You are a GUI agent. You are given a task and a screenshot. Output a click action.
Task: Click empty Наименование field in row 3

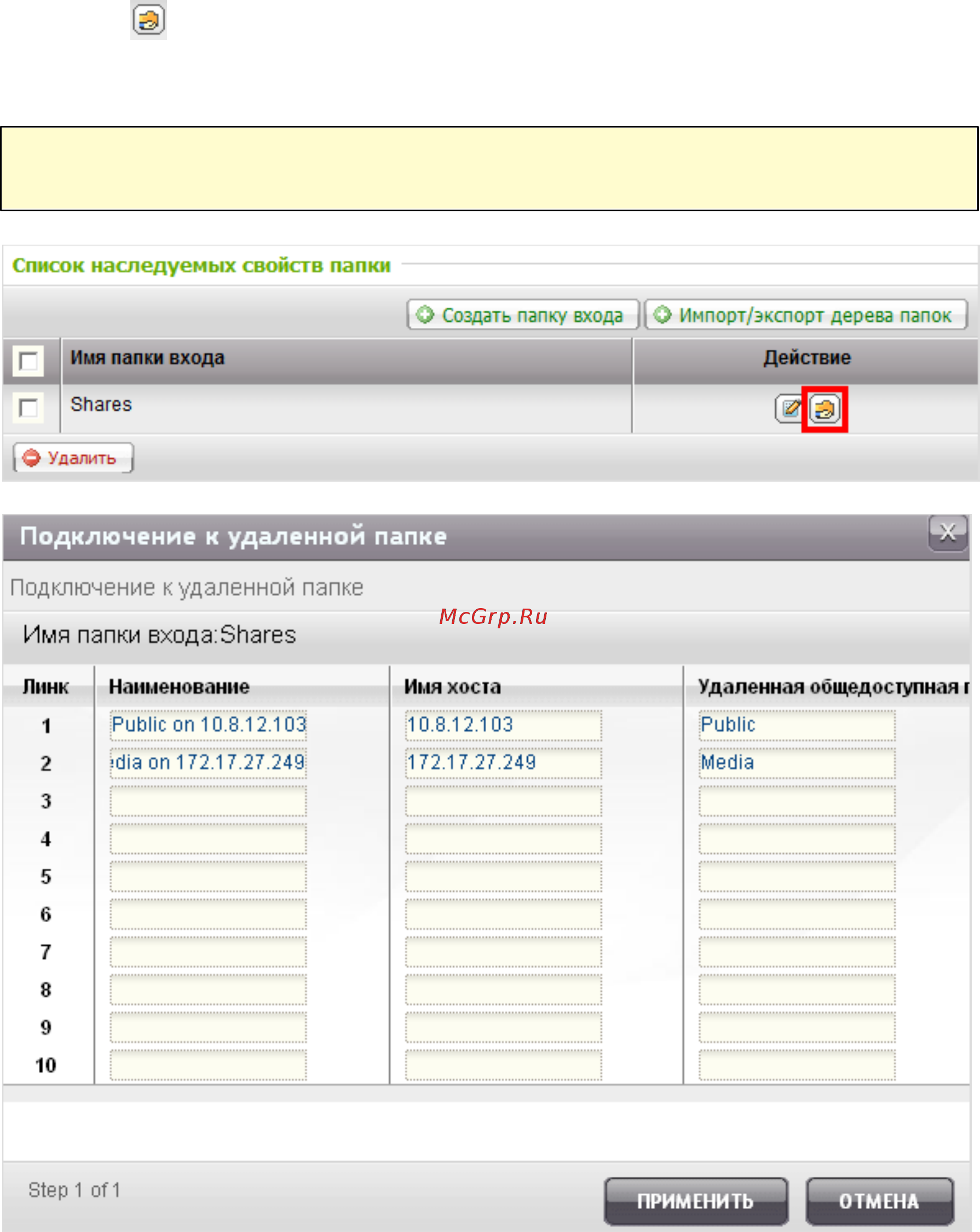click(x=208, y=801)
